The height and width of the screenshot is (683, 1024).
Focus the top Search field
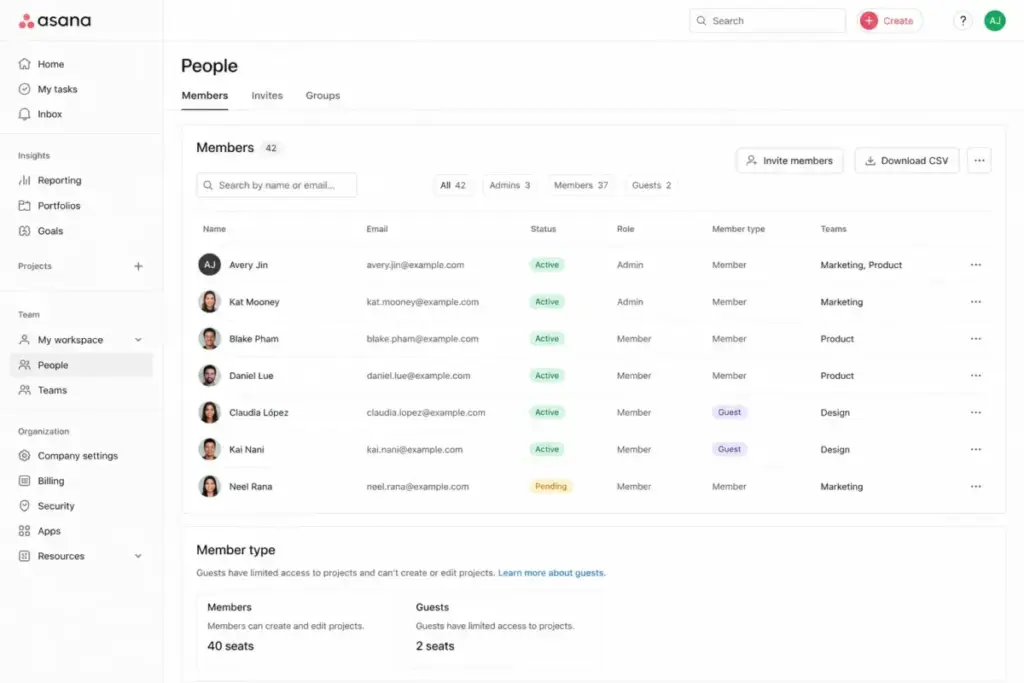tap(767, 21)
